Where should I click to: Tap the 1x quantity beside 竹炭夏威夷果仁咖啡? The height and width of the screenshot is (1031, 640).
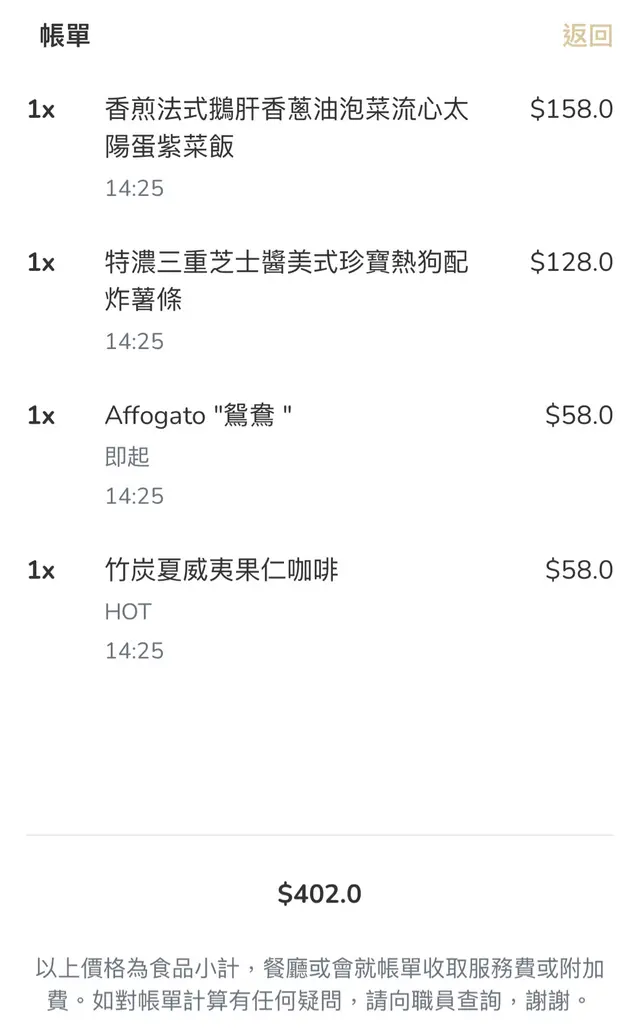click(x=41, y=570)
